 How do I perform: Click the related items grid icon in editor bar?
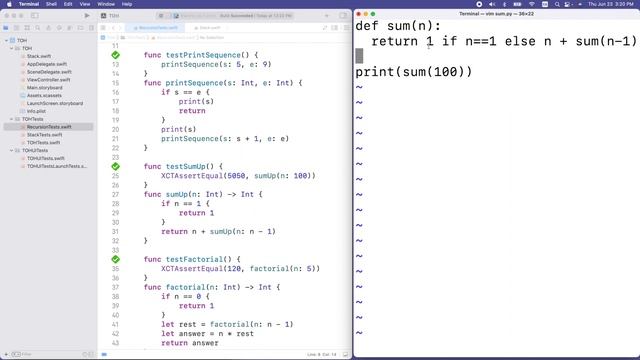103,28
